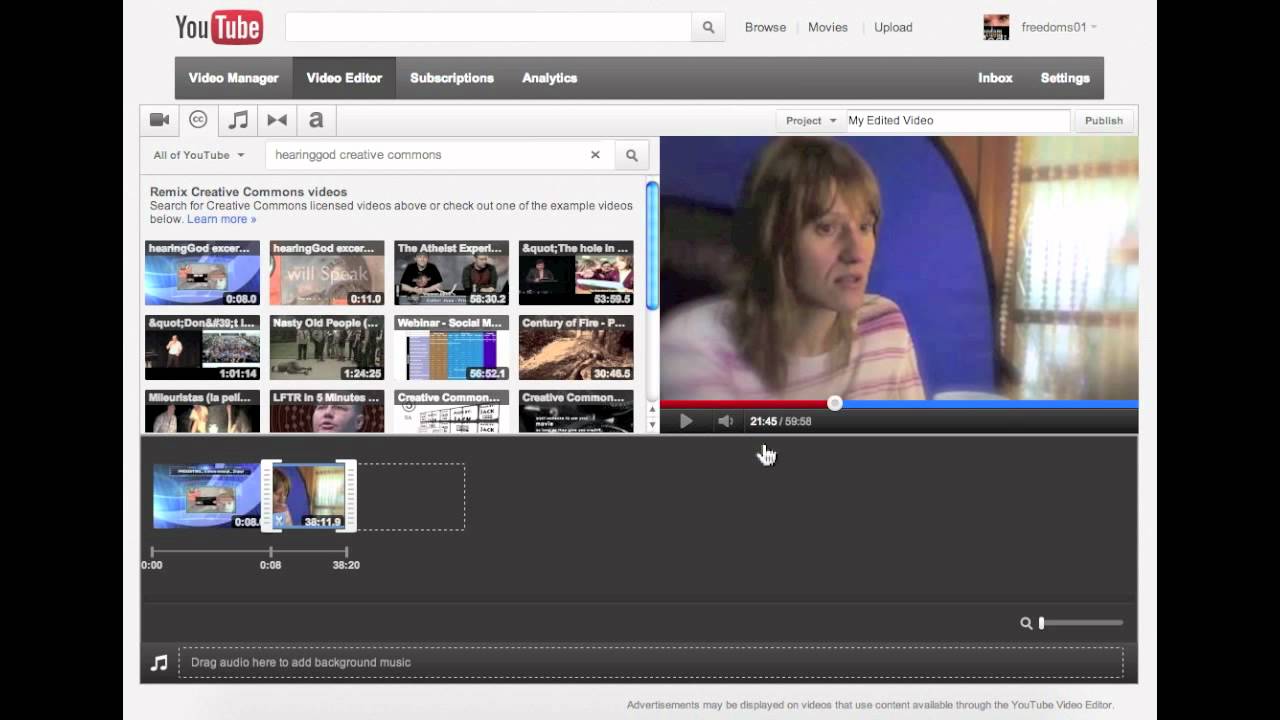This screenshot has width=1280, height=720.
Task: Mute the preview player volume
Action: point(725,421)
